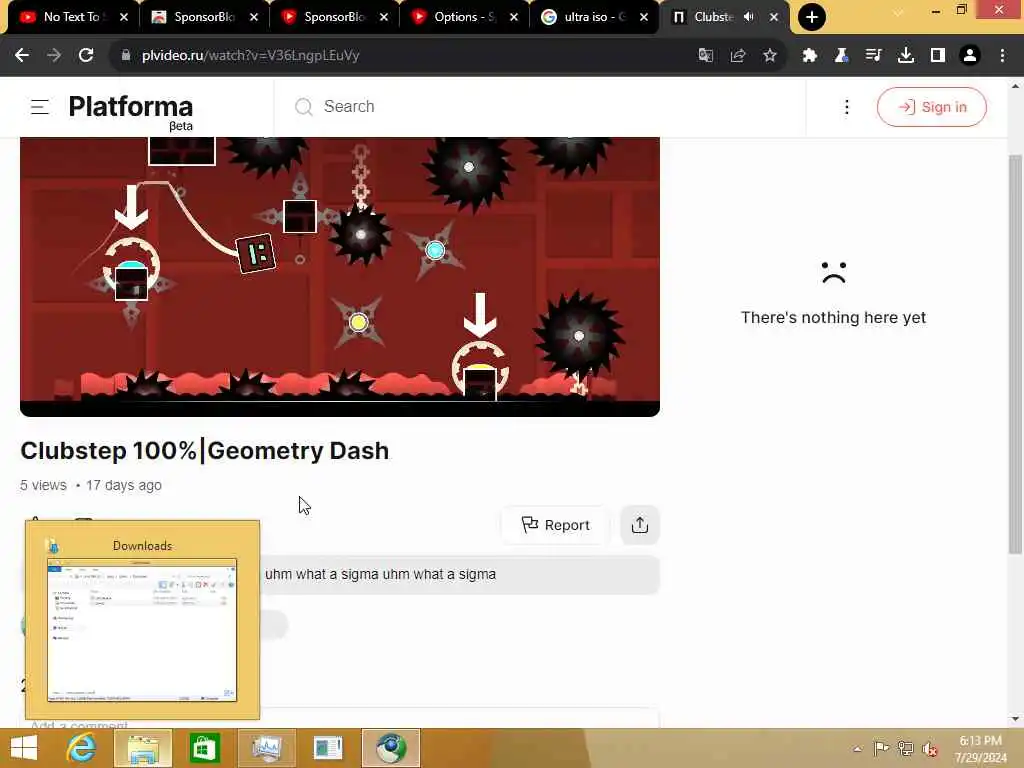Mute the Clubstep tab audio icon
Image resolution: width=1024 pixels, height=768 pixels.
coord(749,17)
